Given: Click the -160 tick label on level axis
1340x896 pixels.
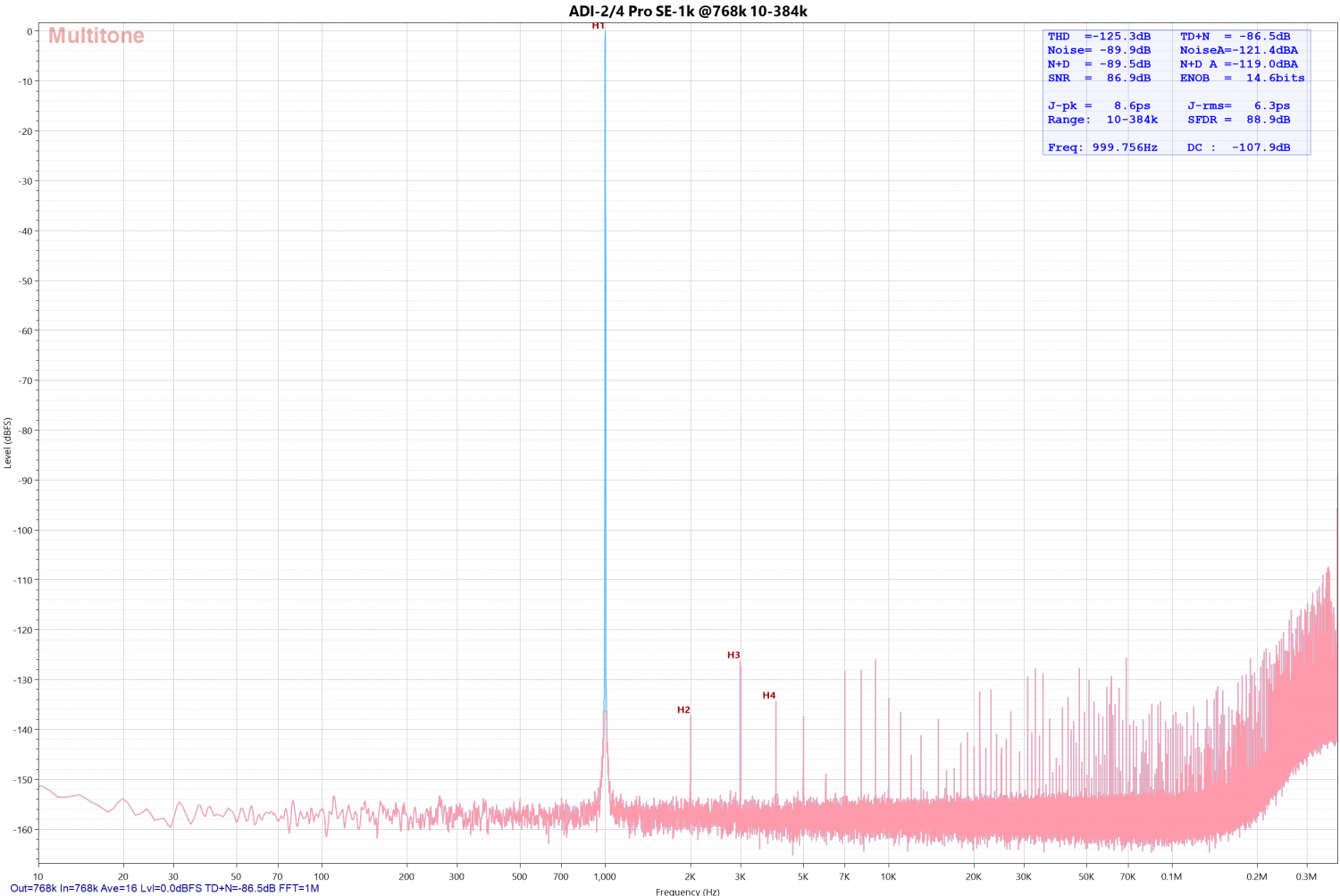Looking at the screenshot, I should pos(23,830).
